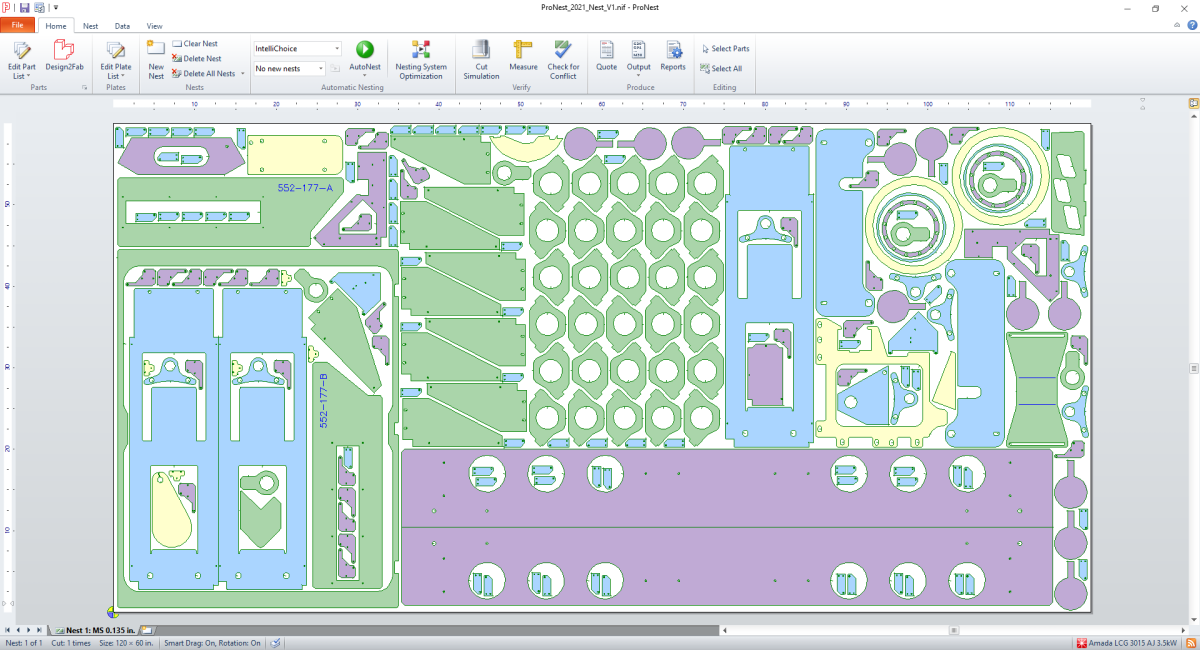Viewport: 1200px width, 650px height.
Task: Start AutoNest with the green play button
Action: tap(365, 49)
